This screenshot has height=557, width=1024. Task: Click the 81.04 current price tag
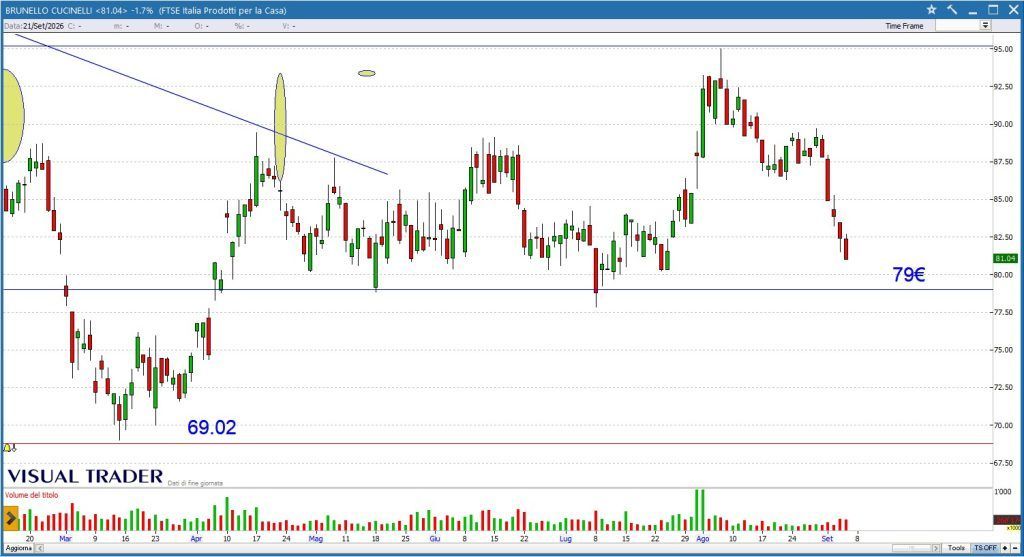tap(1006, 259)
